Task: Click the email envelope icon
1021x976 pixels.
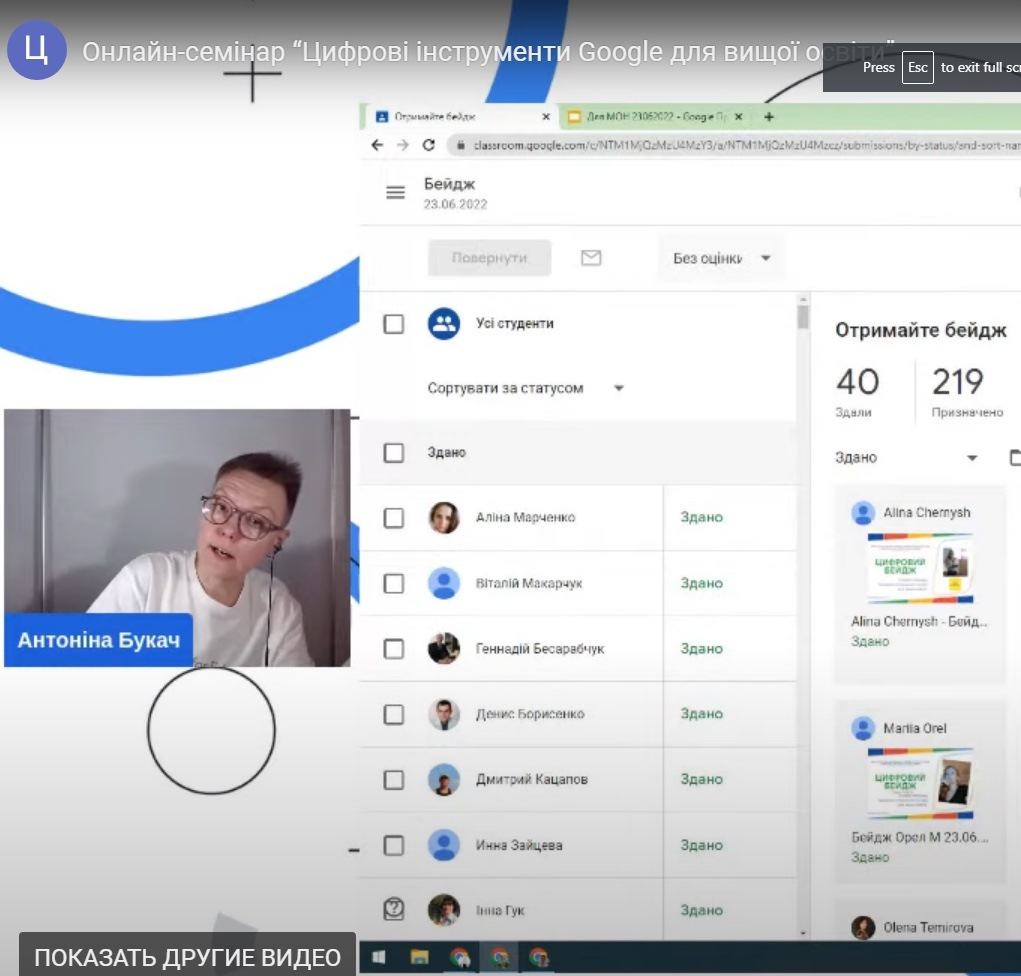Action: tap(591, 258)
